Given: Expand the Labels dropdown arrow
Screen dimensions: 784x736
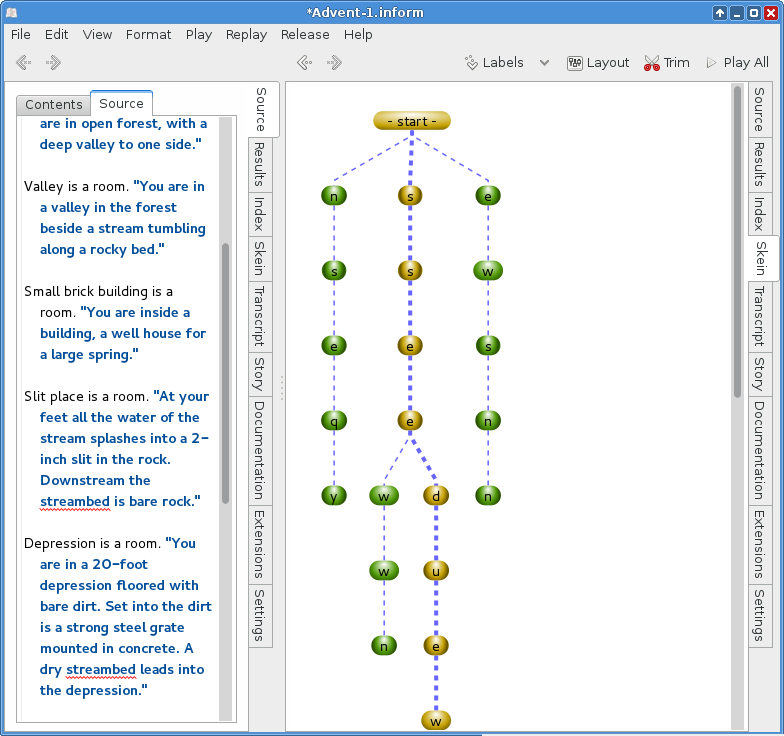Looking at the screenshot, I should tap(544, 62).
